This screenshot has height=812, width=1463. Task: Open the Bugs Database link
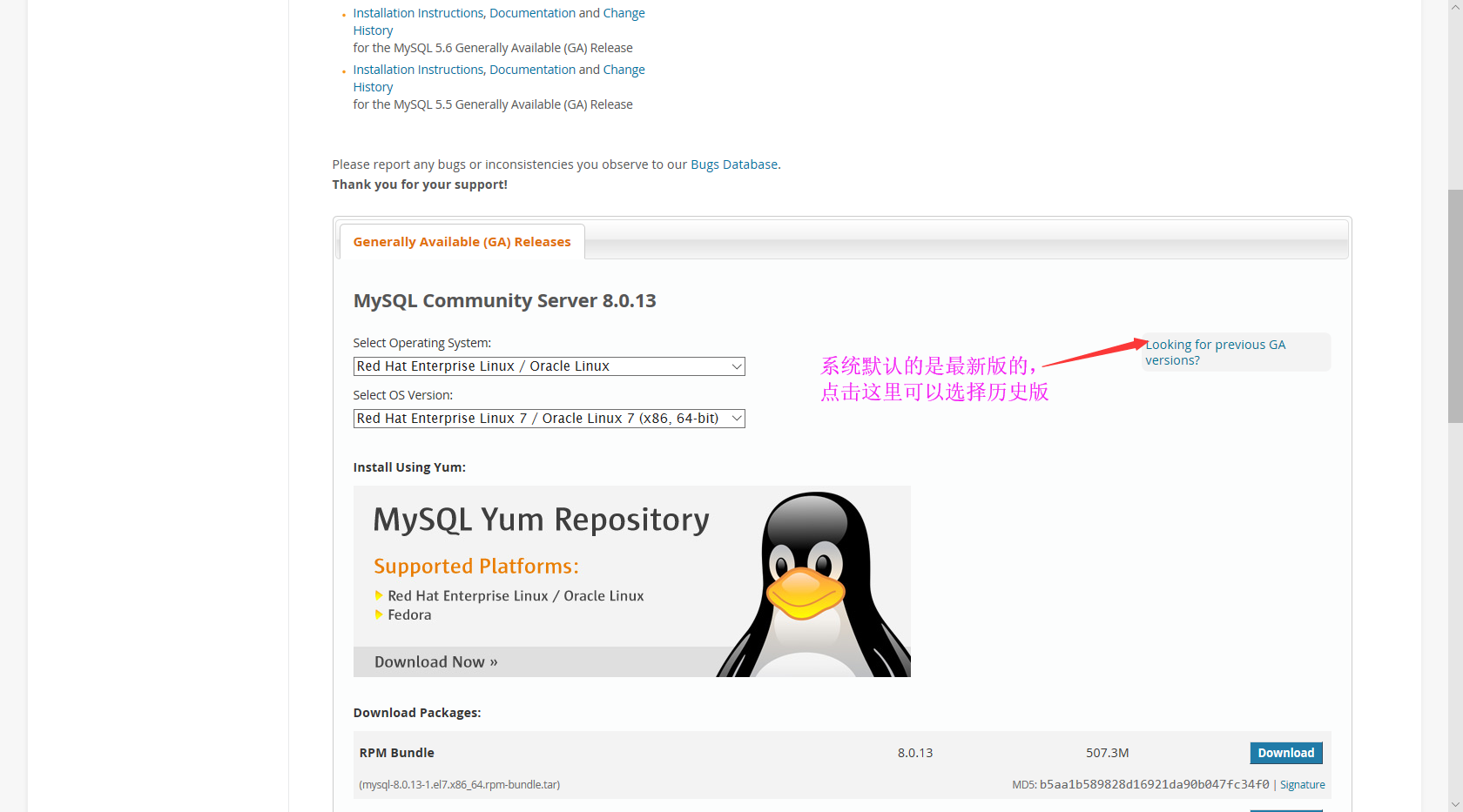pos(734,164)
